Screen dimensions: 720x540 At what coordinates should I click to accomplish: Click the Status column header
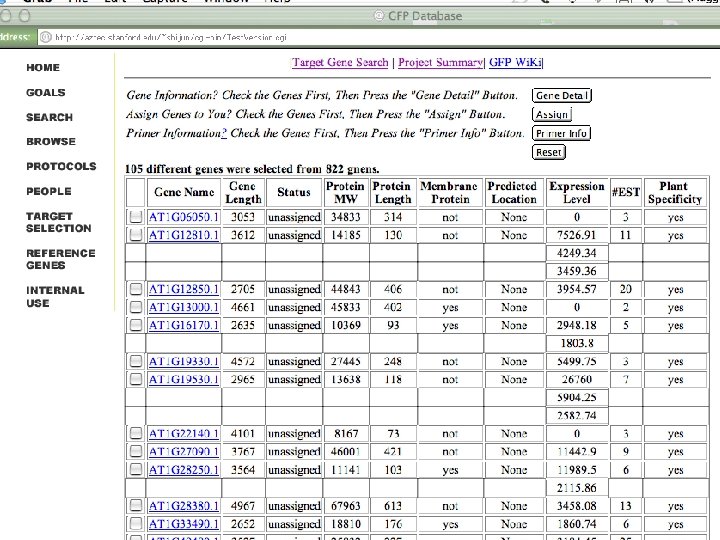294,192
